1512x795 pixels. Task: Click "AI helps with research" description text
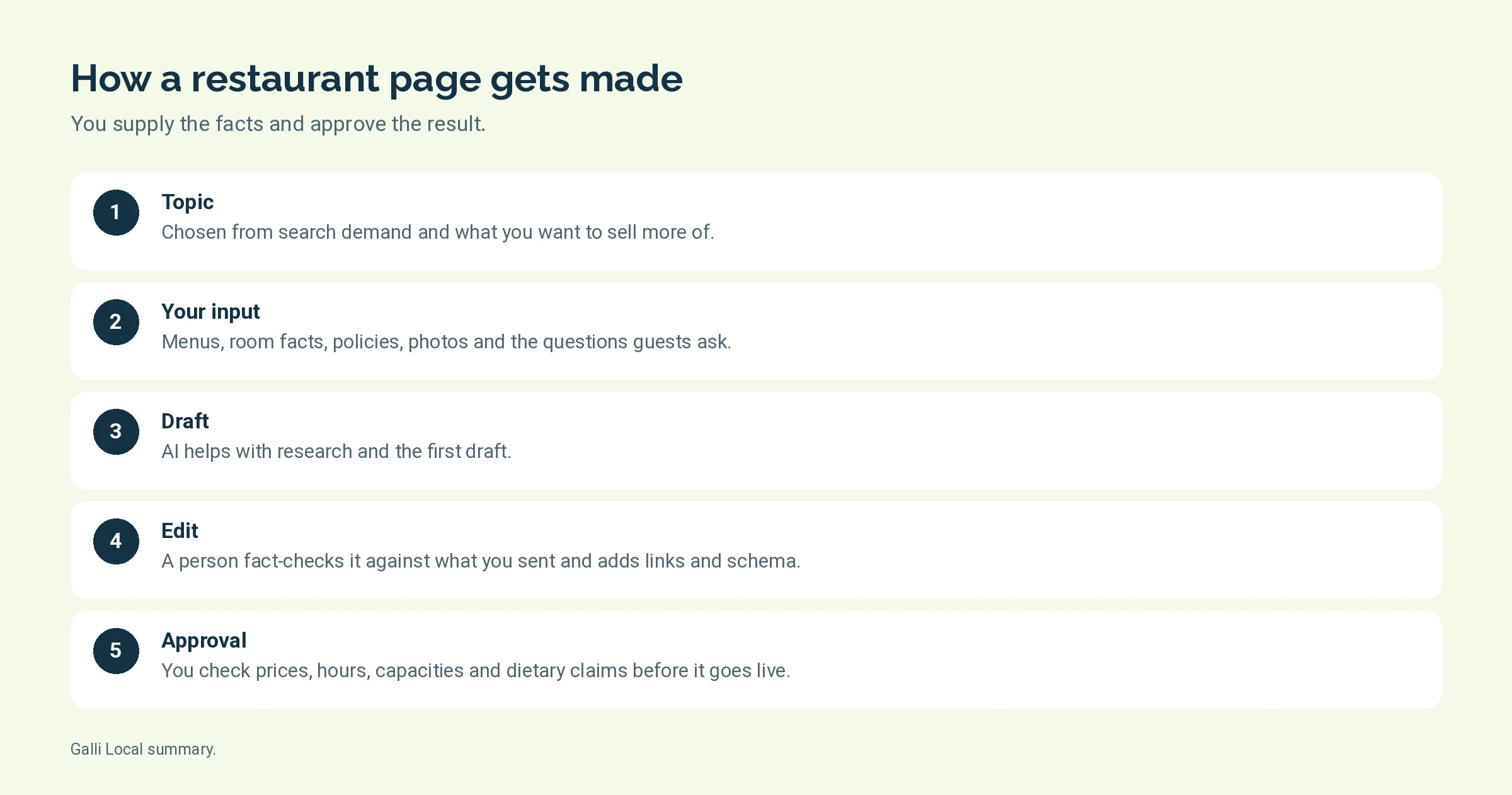(336, 452)
